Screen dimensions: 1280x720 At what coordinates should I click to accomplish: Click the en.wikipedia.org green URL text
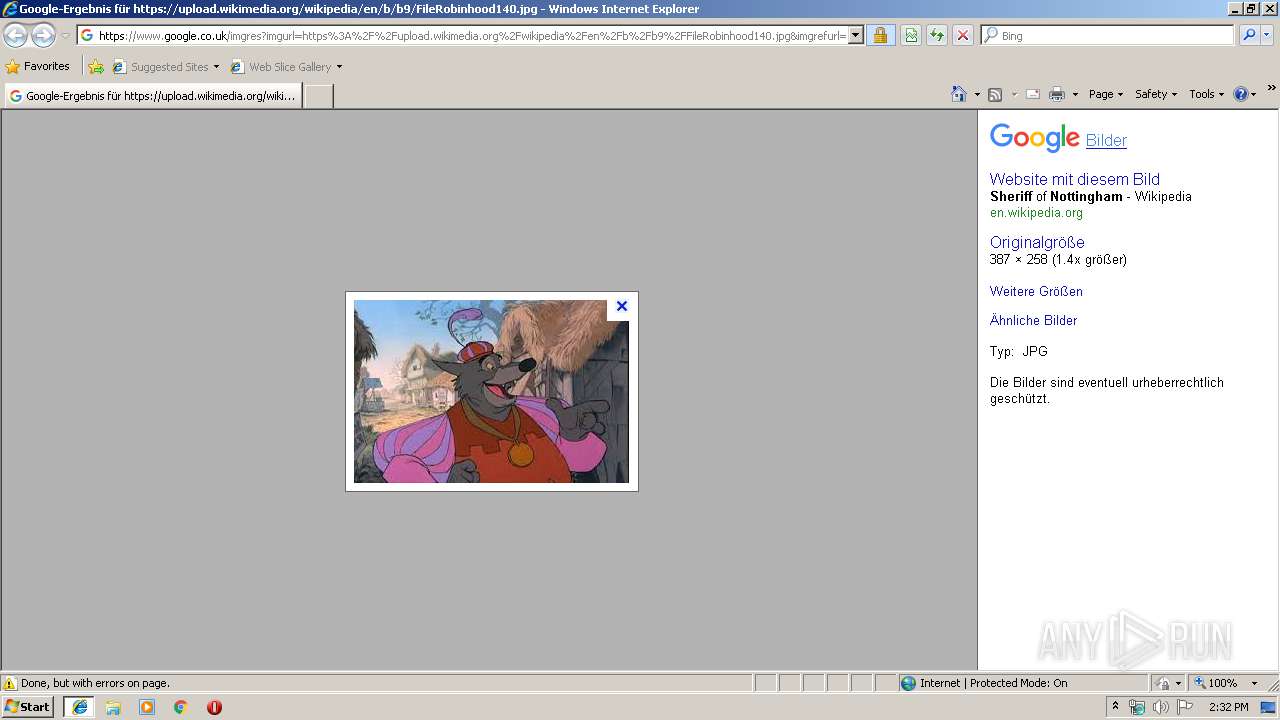pos(1036,213)
